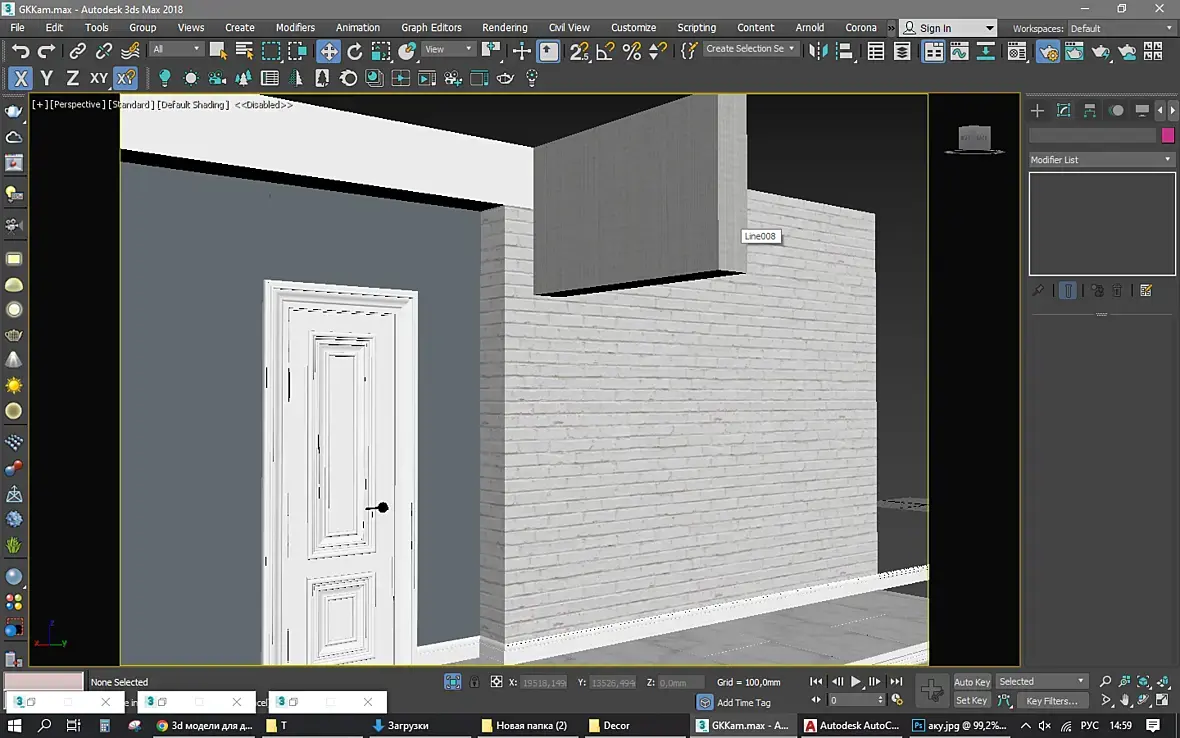Click the Select and Link icon

77,51
